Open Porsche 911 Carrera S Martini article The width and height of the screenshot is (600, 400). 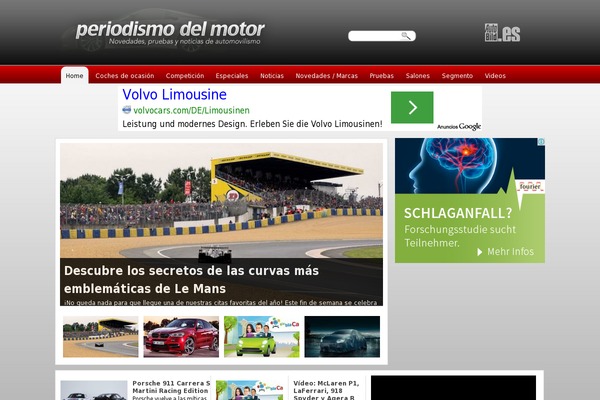pyautogui.click(x=171, y=387)
